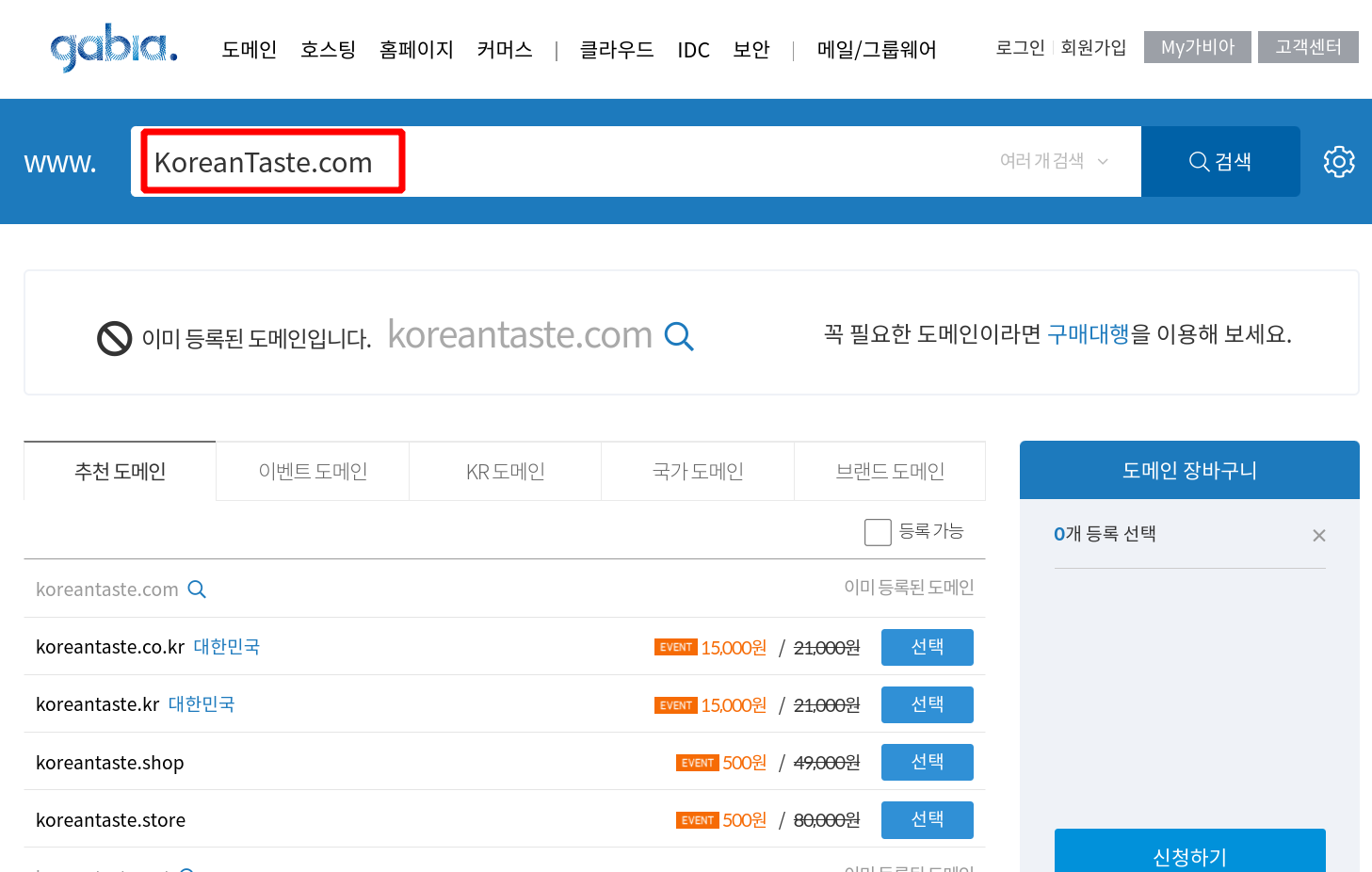Open the 커머스 menu
The height and width of the screenshot is (872, 1372).
(505, 49)
